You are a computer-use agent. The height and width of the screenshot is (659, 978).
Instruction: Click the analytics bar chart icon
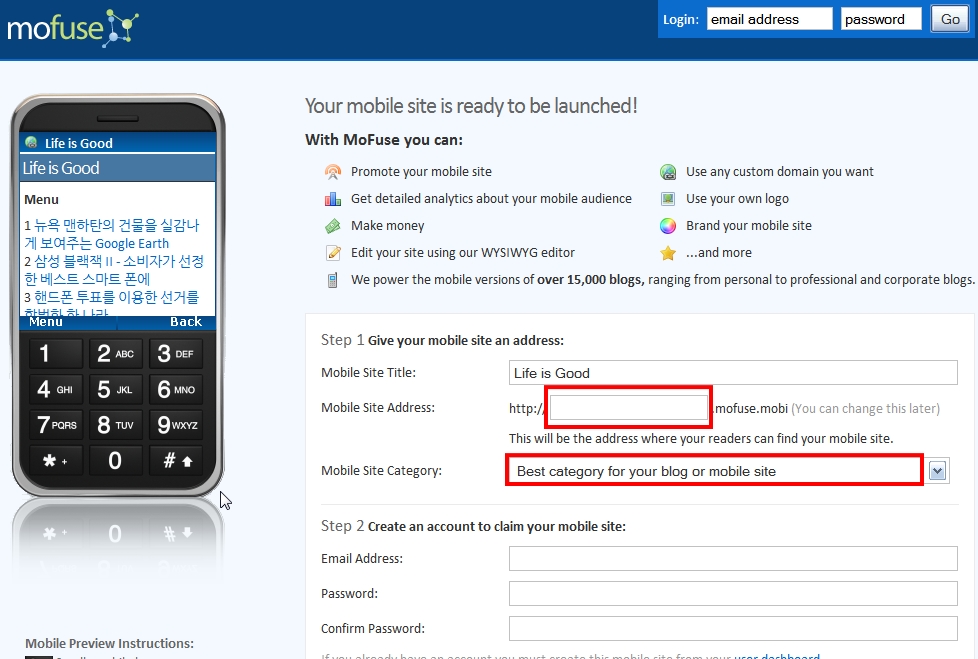tap(333, 199)
